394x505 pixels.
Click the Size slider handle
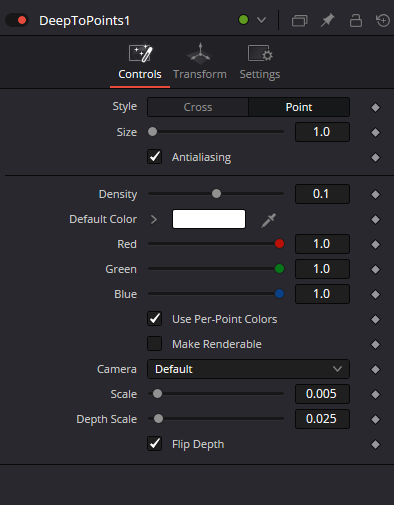tap(152, 132)
